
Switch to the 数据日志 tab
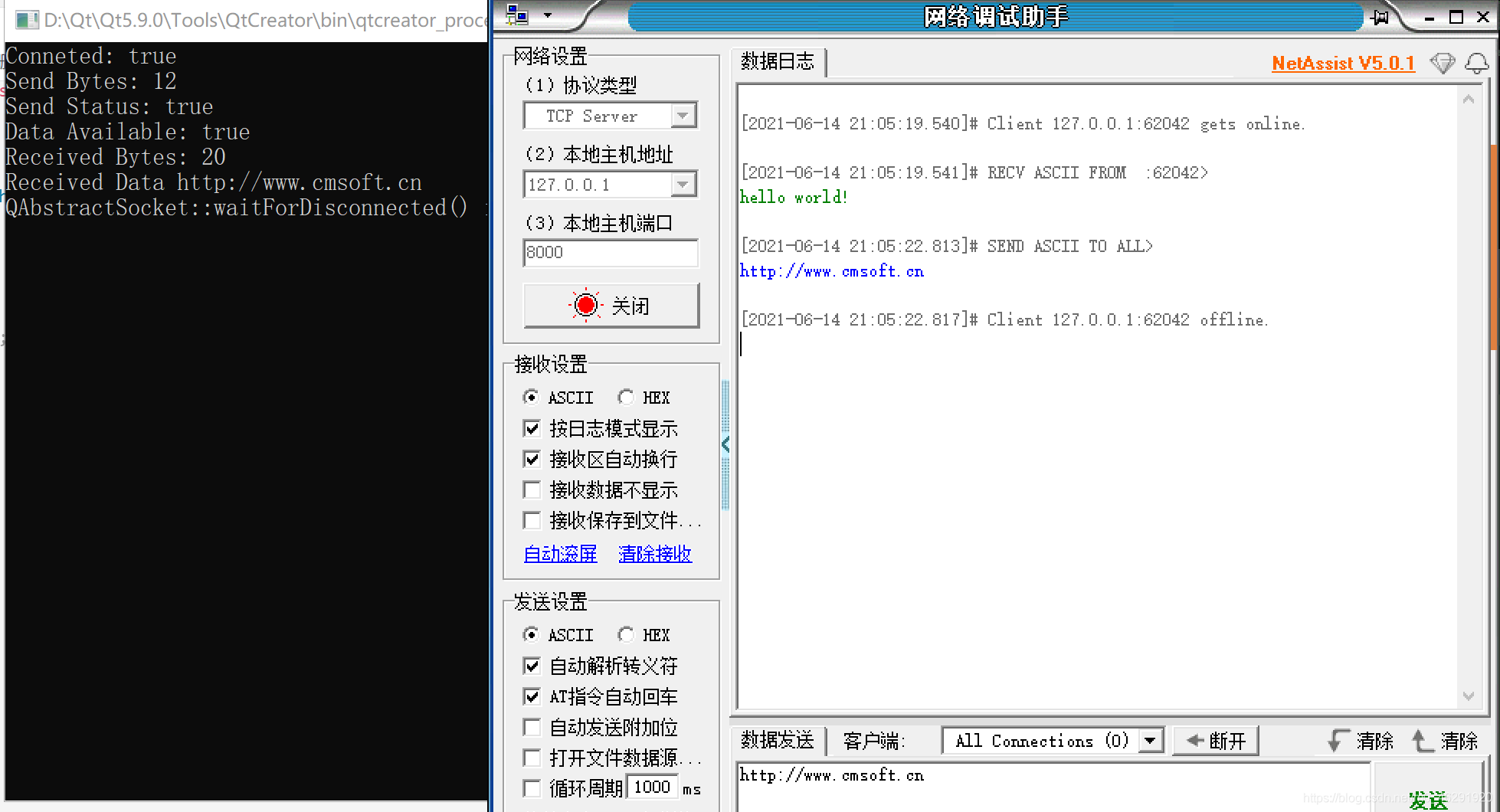(x=778, y=61)
